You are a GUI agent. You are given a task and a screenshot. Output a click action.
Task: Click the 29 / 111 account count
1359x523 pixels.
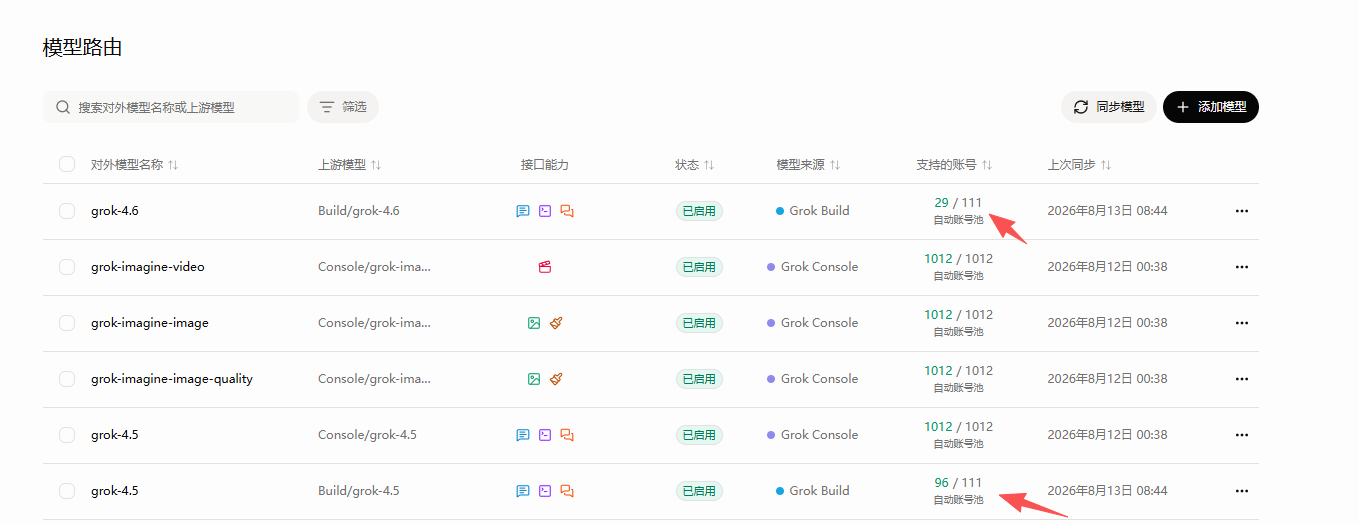click(958, 203)
